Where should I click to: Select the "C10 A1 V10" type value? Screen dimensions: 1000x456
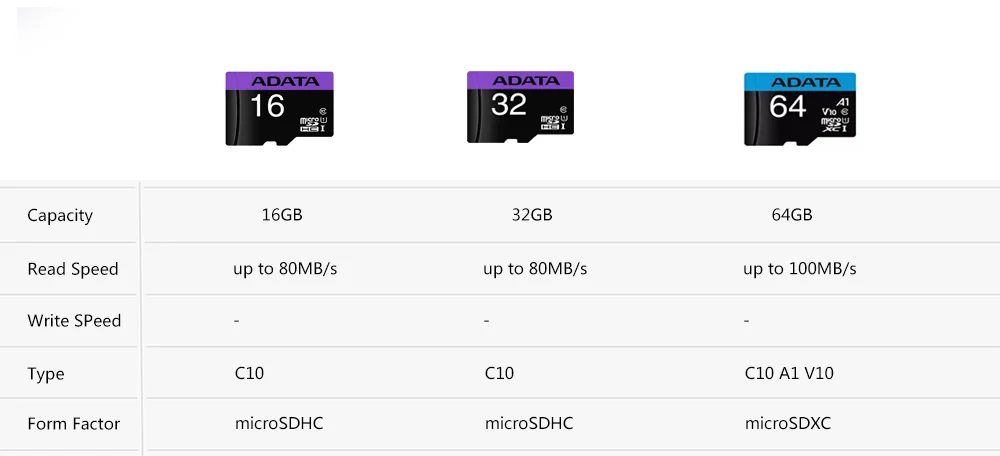coord(789,373)
